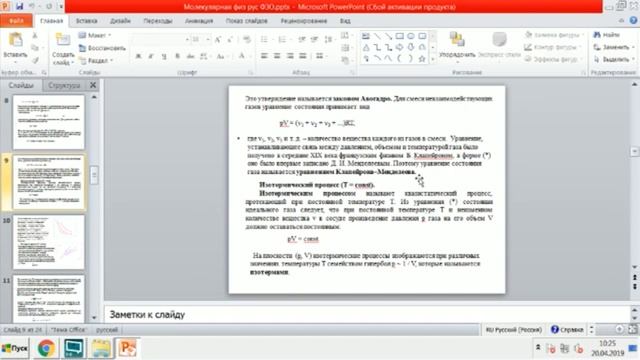Switch to the Структура pane tab
The height and width of the screenshot is (360, 640).
click(x=64, y=85)
